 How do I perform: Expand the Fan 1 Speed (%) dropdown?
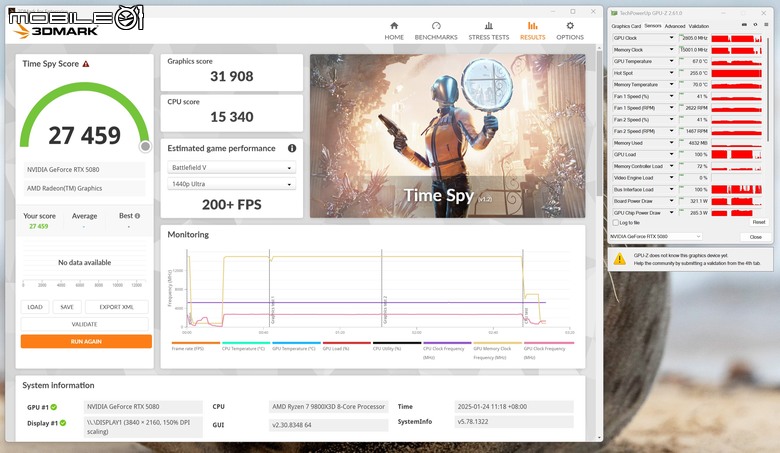[671, 96]
